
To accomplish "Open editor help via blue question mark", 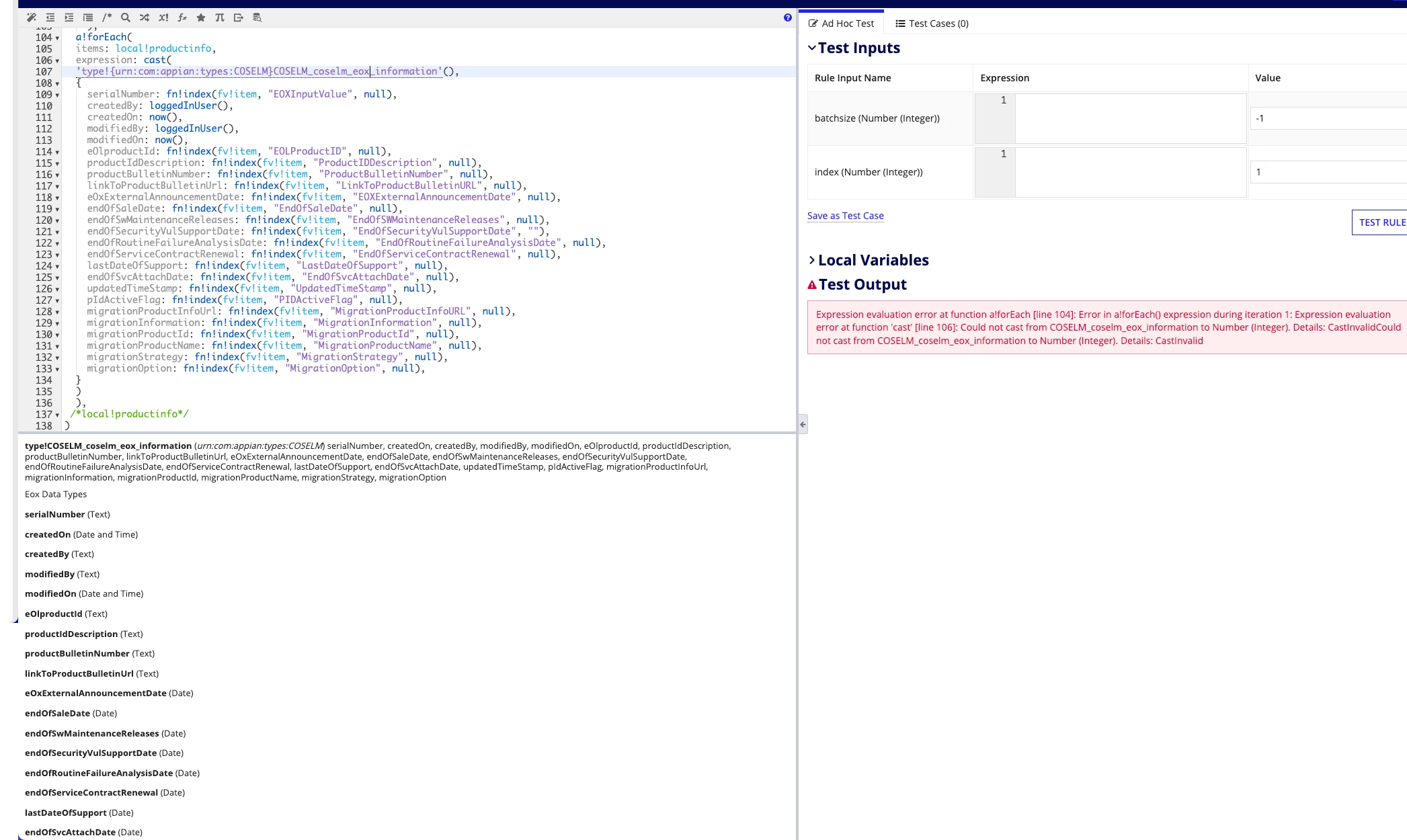I will pyautogui.click(x=787, y=17).
